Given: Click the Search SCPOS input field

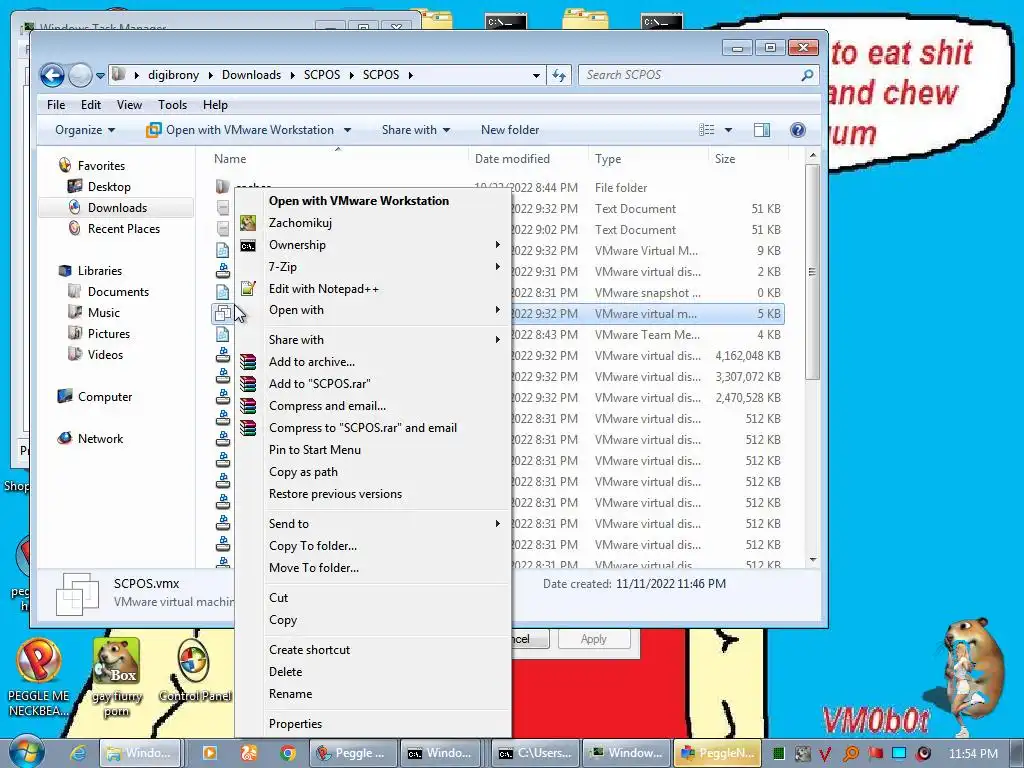Looking at the screenshot, I should (691, 75).
